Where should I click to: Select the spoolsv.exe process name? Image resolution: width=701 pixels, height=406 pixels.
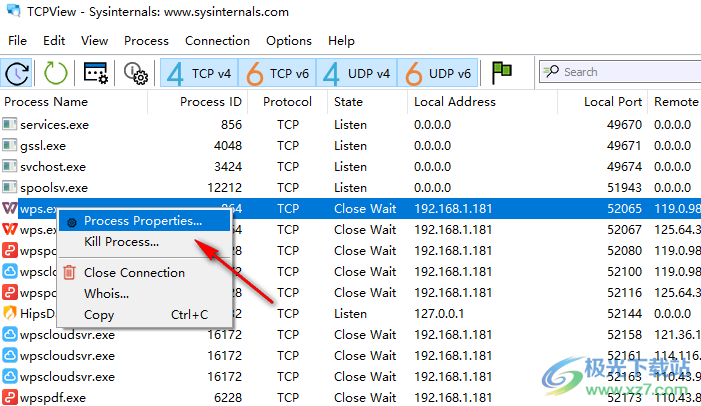(54, 188)
